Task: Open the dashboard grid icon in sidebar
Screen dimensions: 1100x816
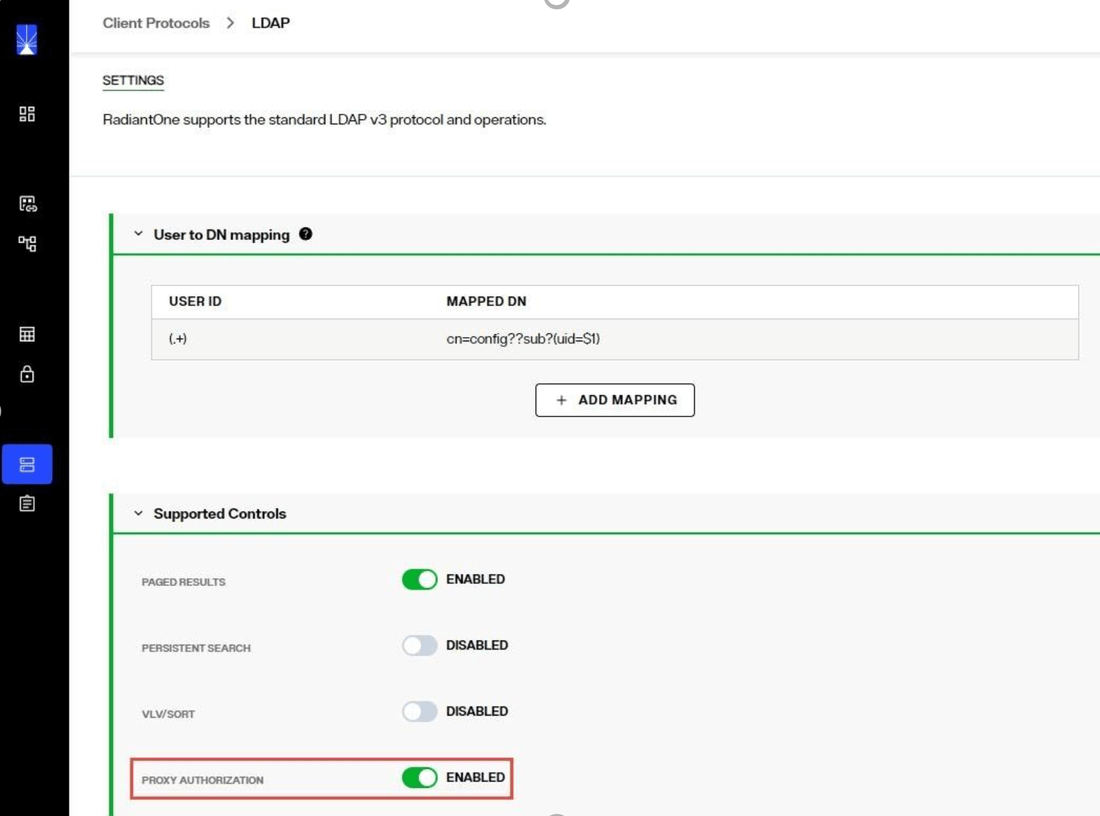Action: [x=27, y=114]
